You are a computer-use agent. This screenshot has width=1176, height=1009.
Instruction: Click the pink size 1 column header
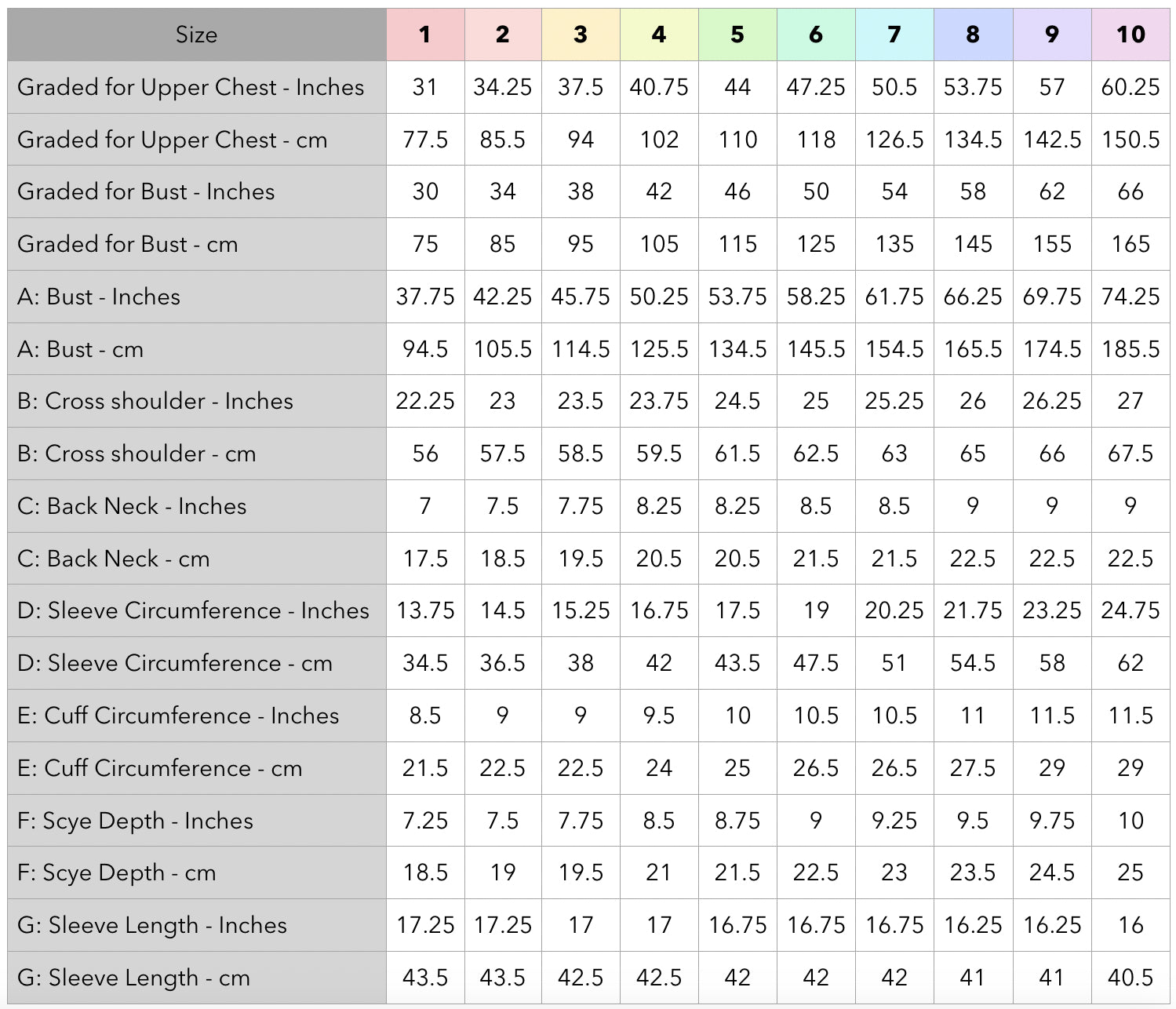(424, 35)
